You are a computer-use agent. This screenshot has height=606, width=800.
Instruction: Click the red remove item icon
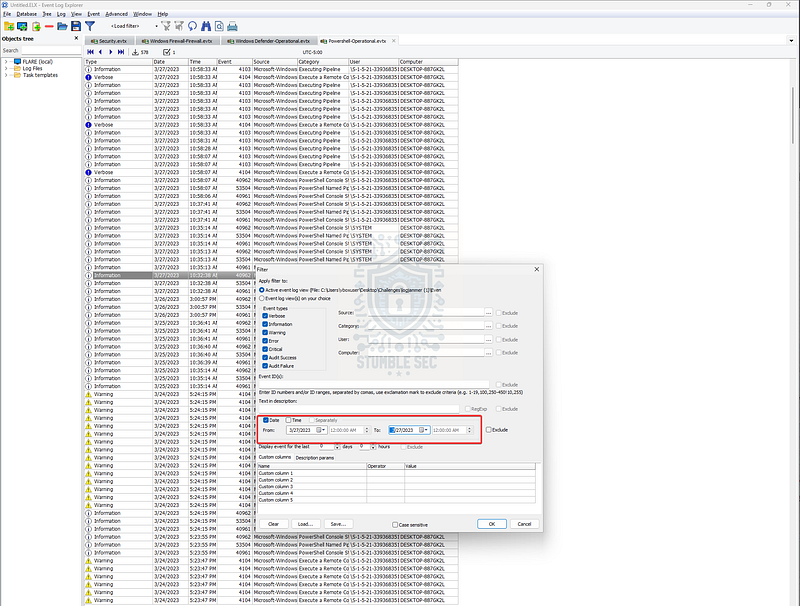[49, 26]
